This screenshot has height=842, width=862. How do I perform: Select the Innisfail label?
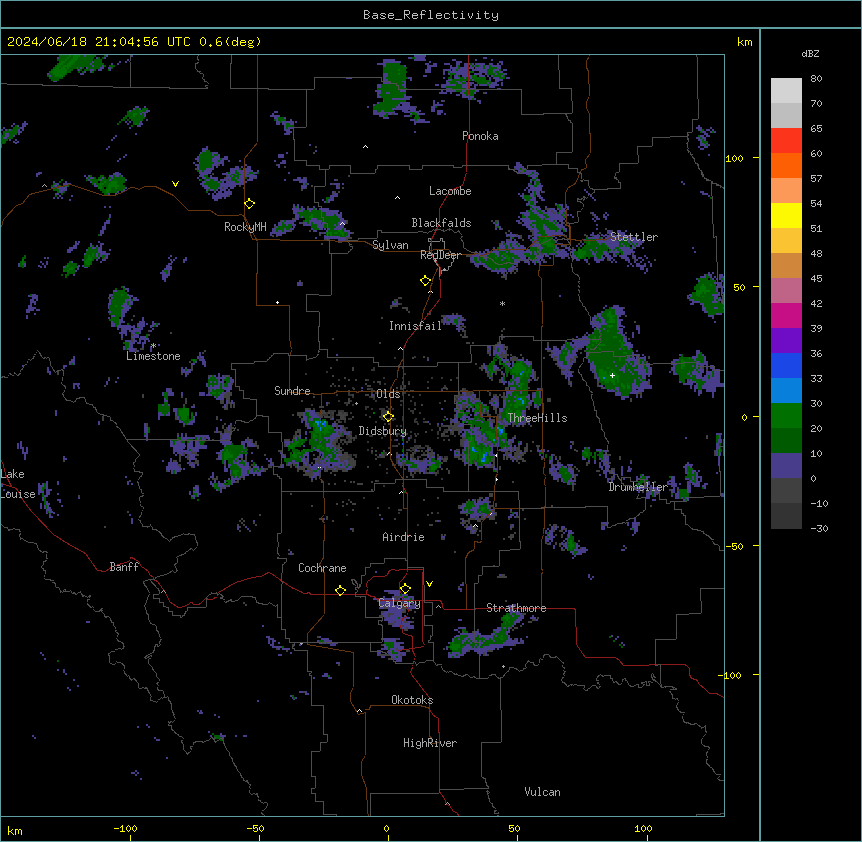[x=415, y=326]
